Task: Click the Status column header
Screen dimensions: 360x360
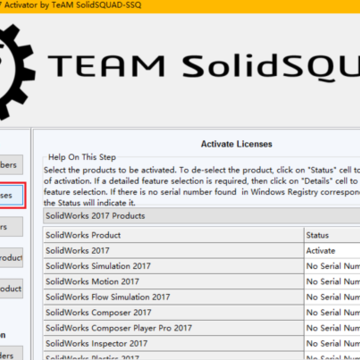Action: click(x=332, y=235)
